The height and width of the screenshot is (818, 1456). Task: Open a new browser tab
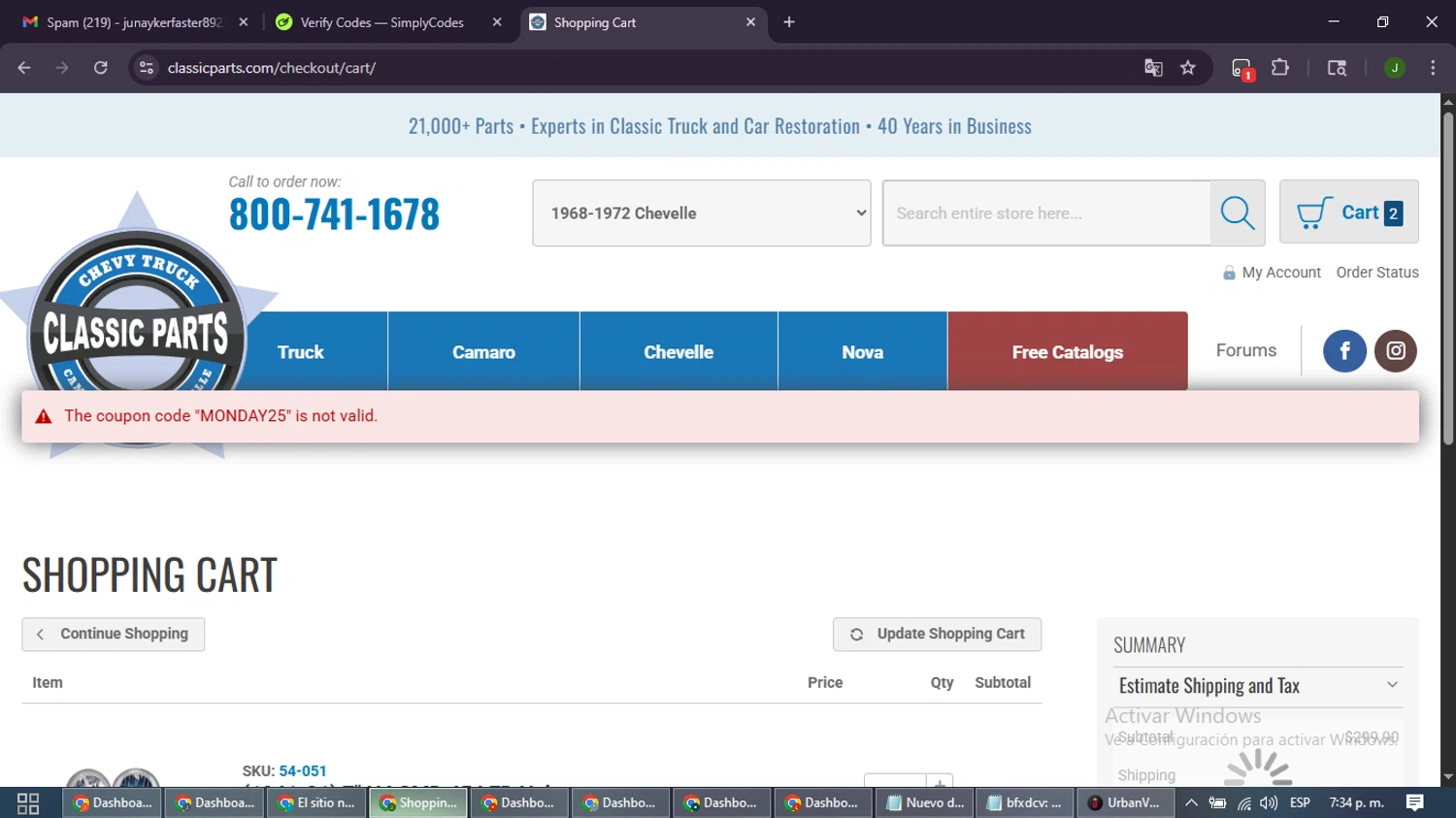pos(789,22)
